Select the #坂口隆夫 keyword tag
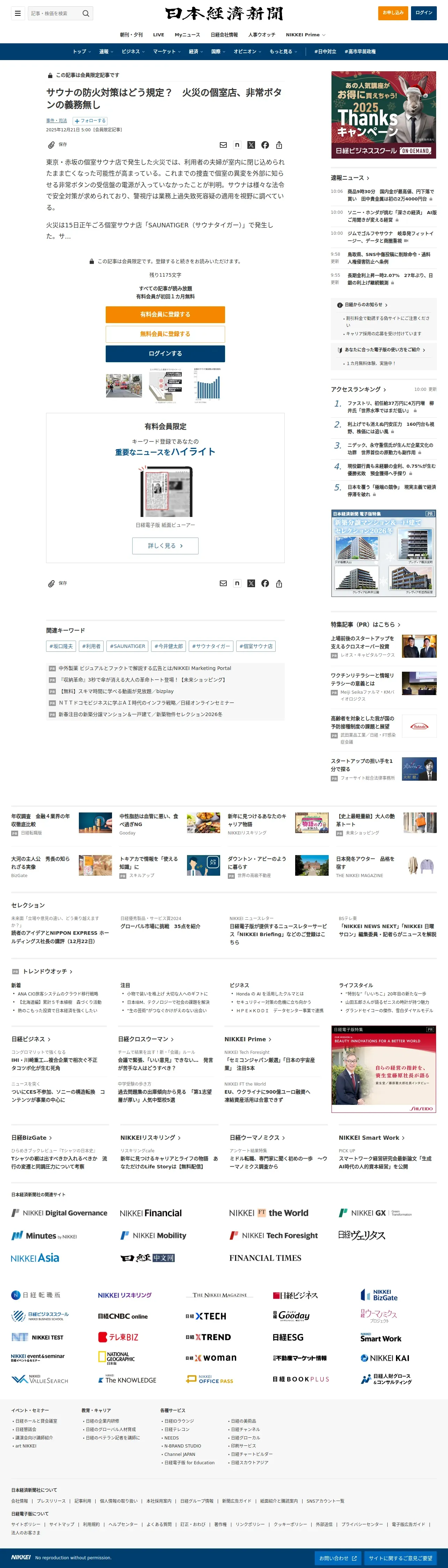The image size is (448, 1568). [x=61, y=646]
